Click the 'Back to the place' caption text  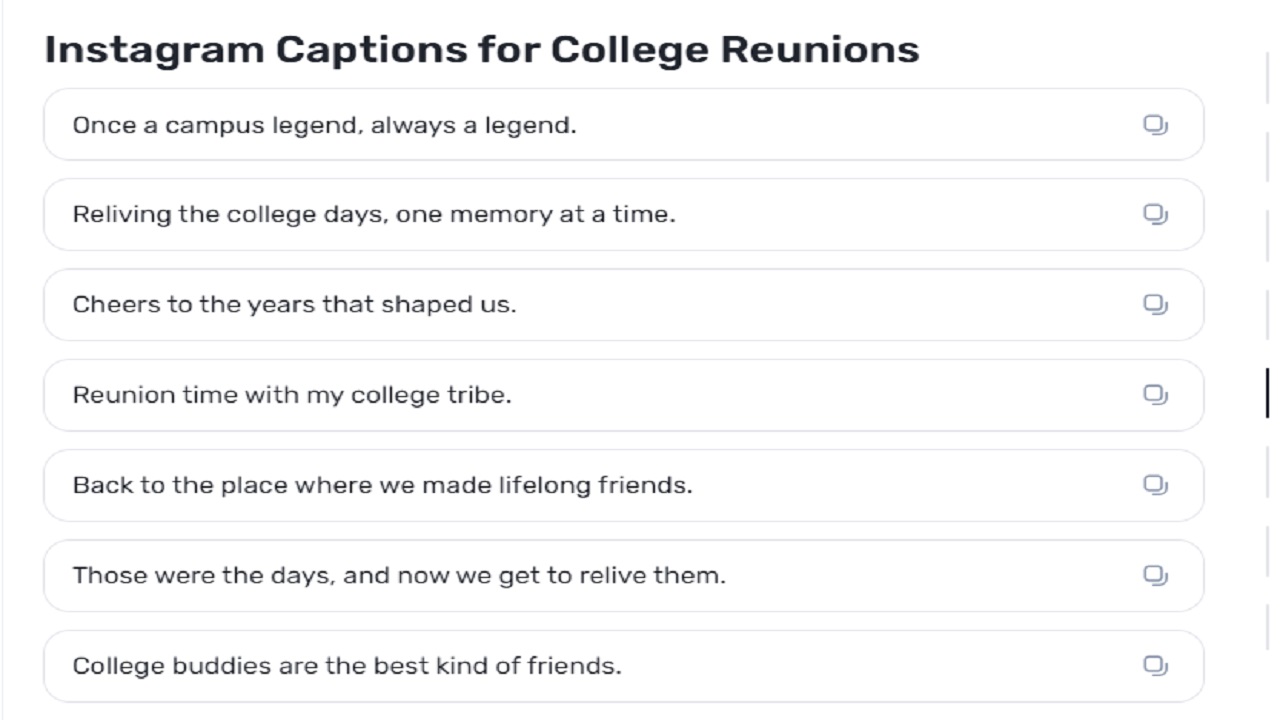(382, 485)
